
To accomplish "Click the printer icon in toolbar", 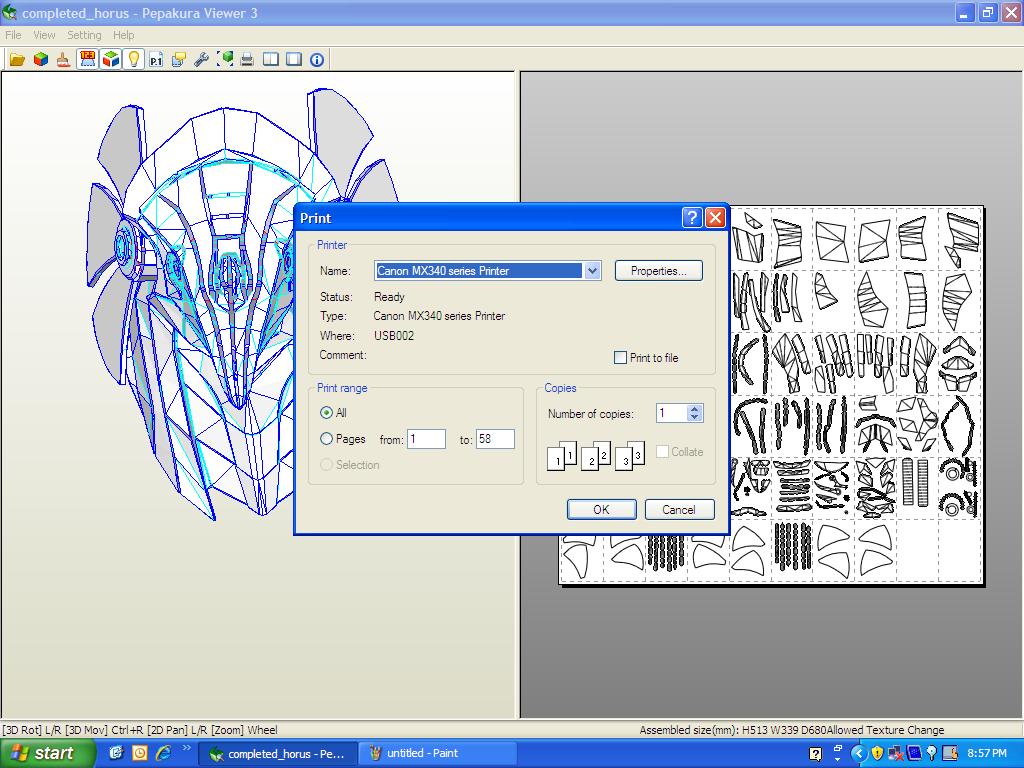I will point(247,59).
